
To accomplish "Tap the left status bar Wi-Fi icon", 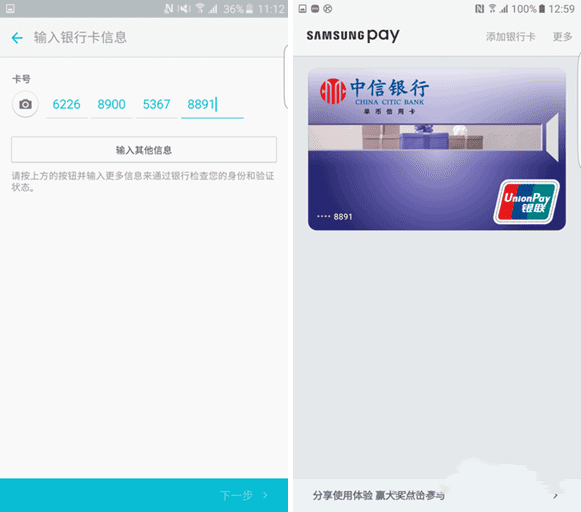I will [x=200, y=9].
